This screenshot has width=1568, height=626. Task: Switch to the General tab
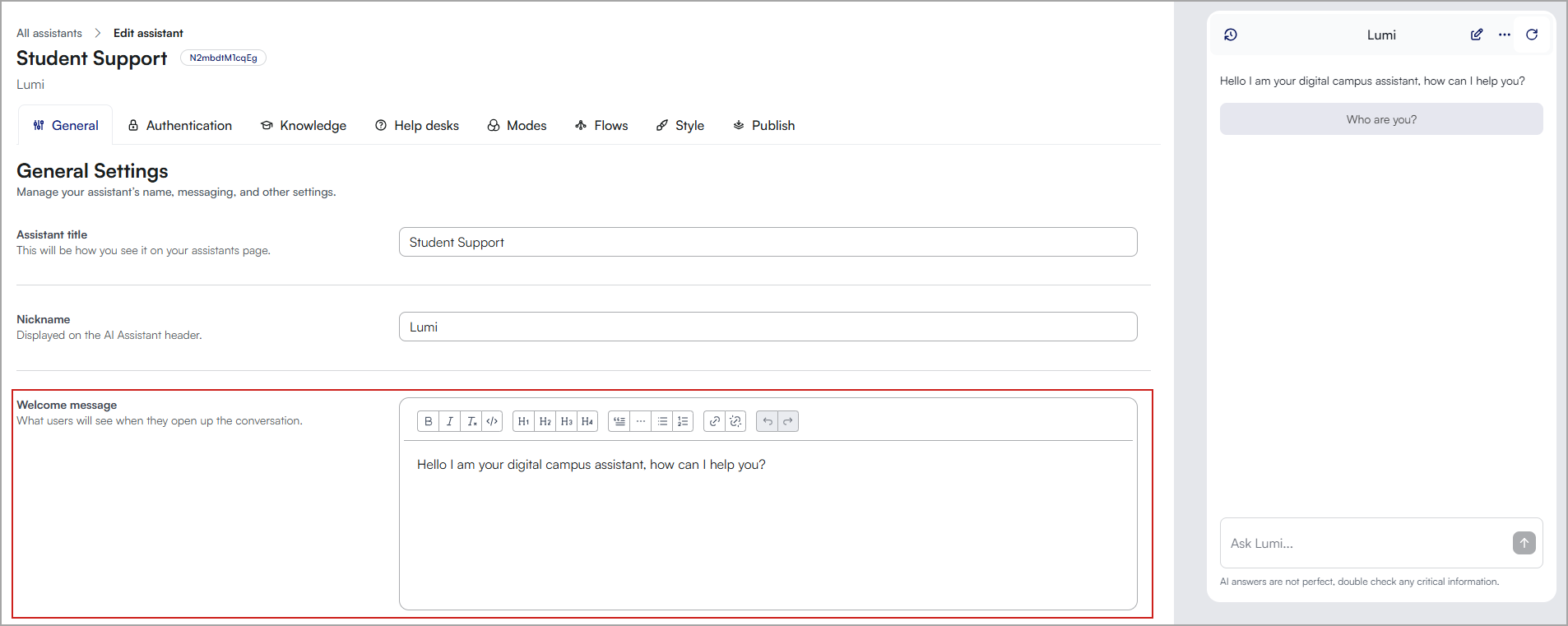(66, 125)
